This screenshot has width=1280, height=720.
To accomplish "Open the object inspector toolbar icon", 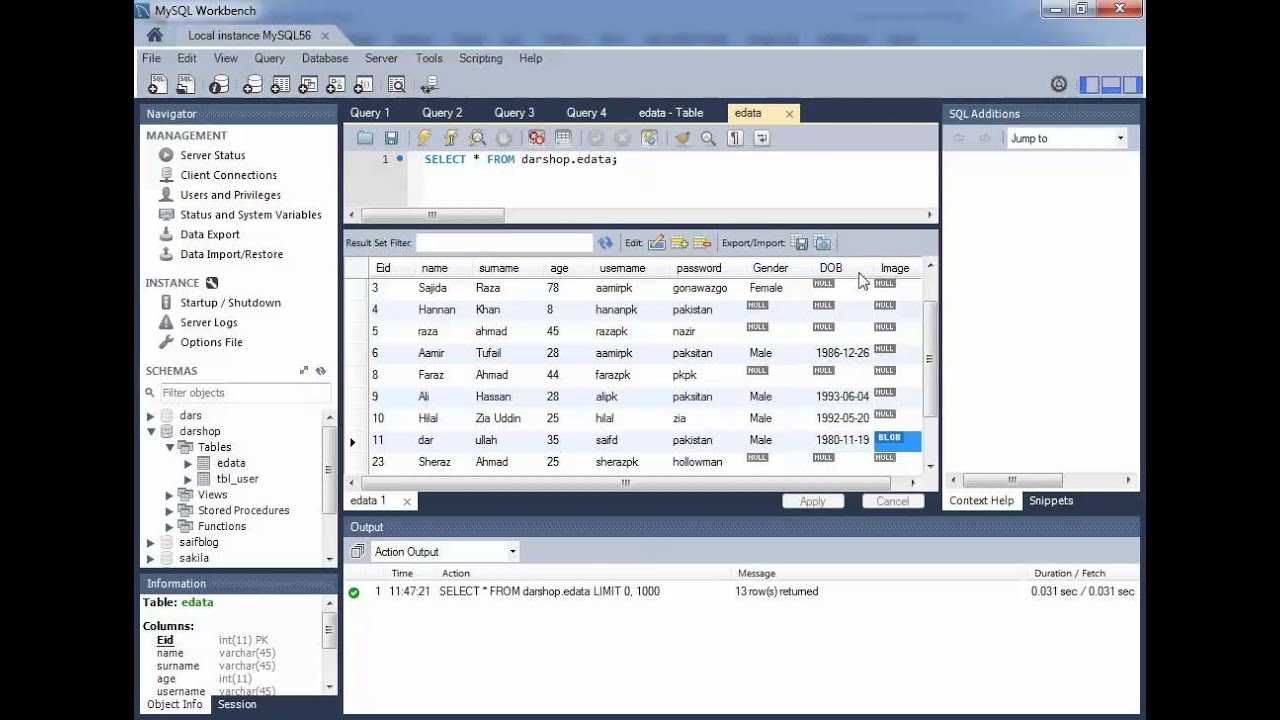I will (x=219, y=85).
